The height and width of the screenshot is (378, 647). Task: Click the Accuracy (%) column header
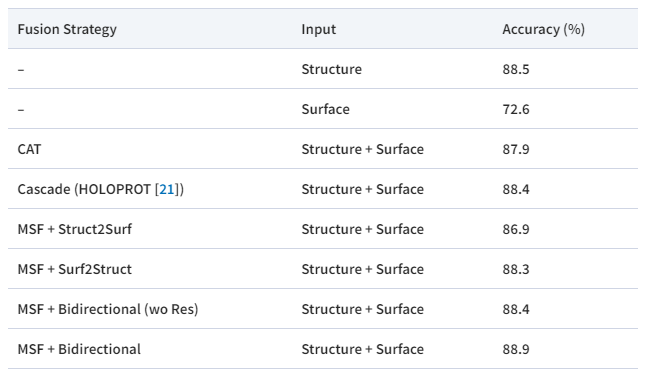543,29
